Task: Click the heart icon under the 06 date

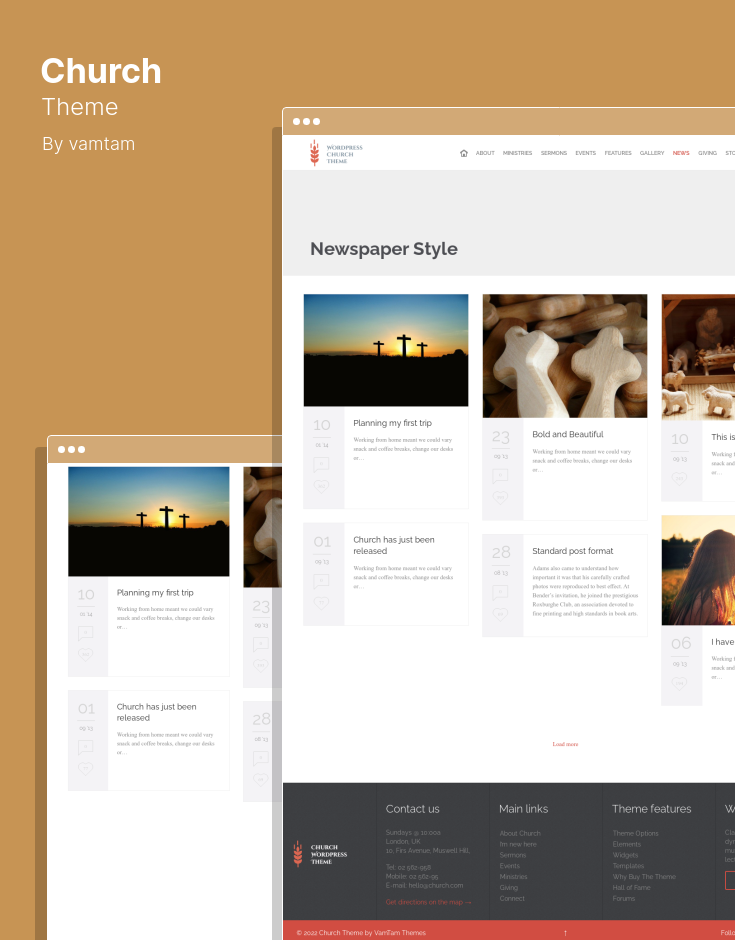Action: (680, 684)
